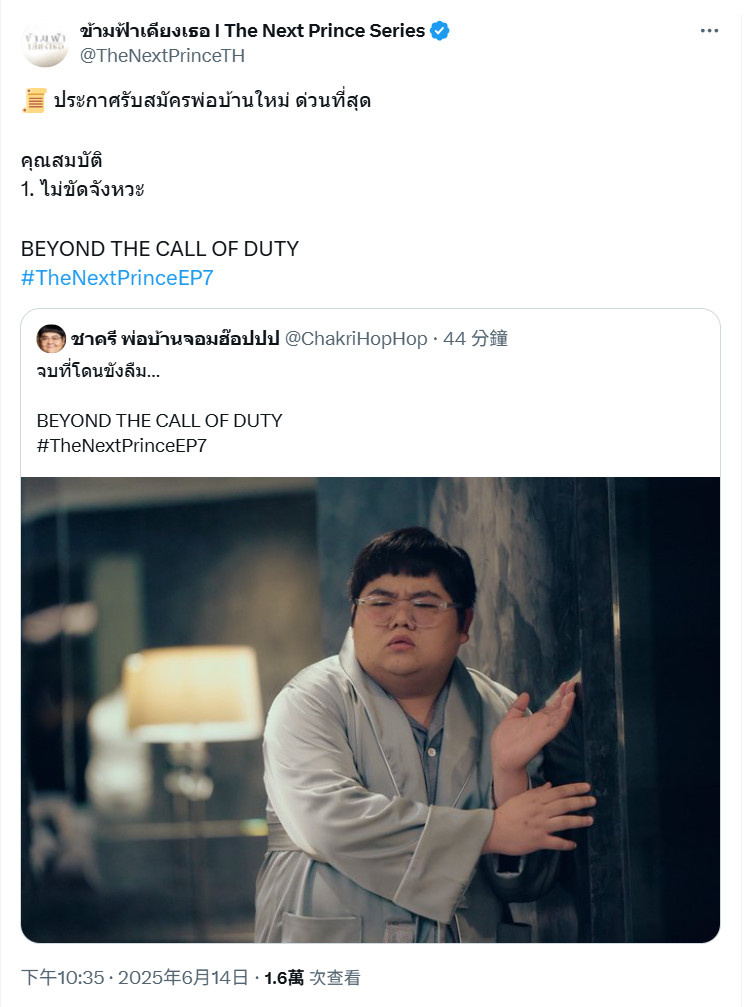This screenshot has height=1007, width=744.
Task: Open the quoted photo of the man in the robe
Action: click(x=370, y=710)
